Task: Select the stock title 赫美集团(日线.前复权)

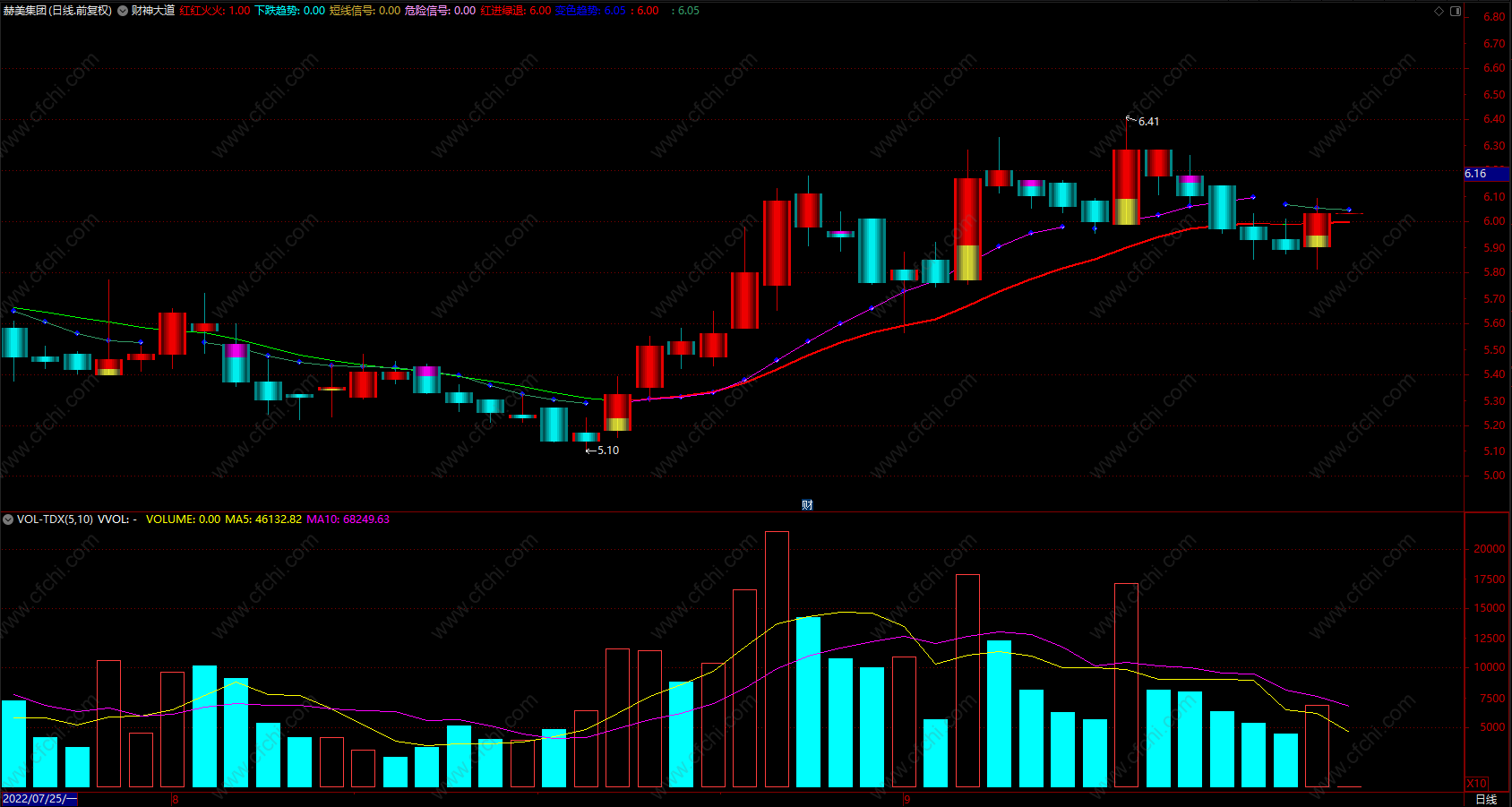Action: click(x=57, y=11)
